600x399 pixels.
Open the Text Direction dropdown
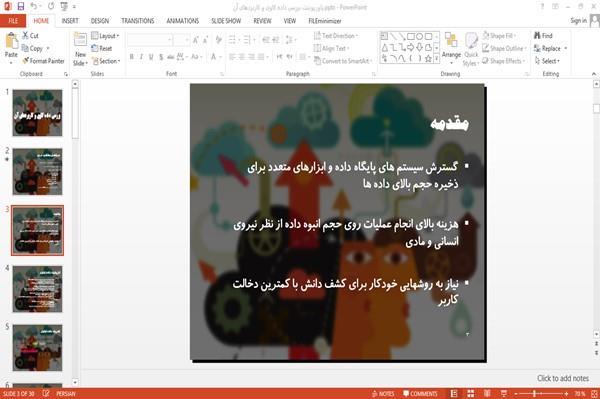[x=336, y=36]
